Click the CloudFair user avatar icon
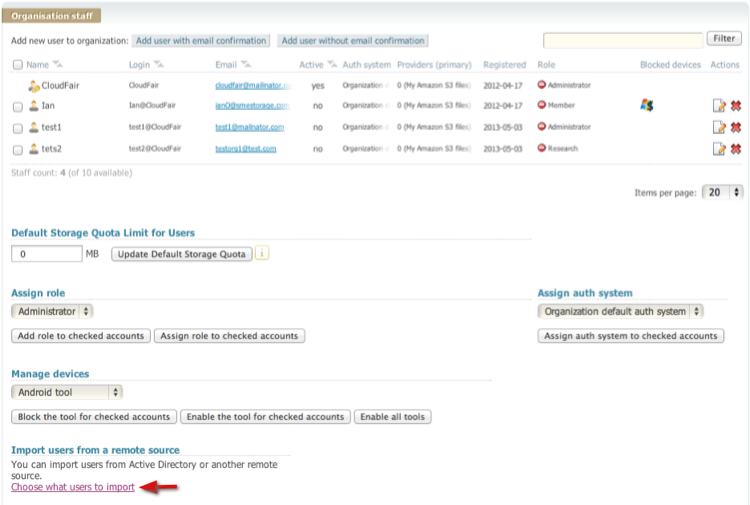 tap(33, 85)
